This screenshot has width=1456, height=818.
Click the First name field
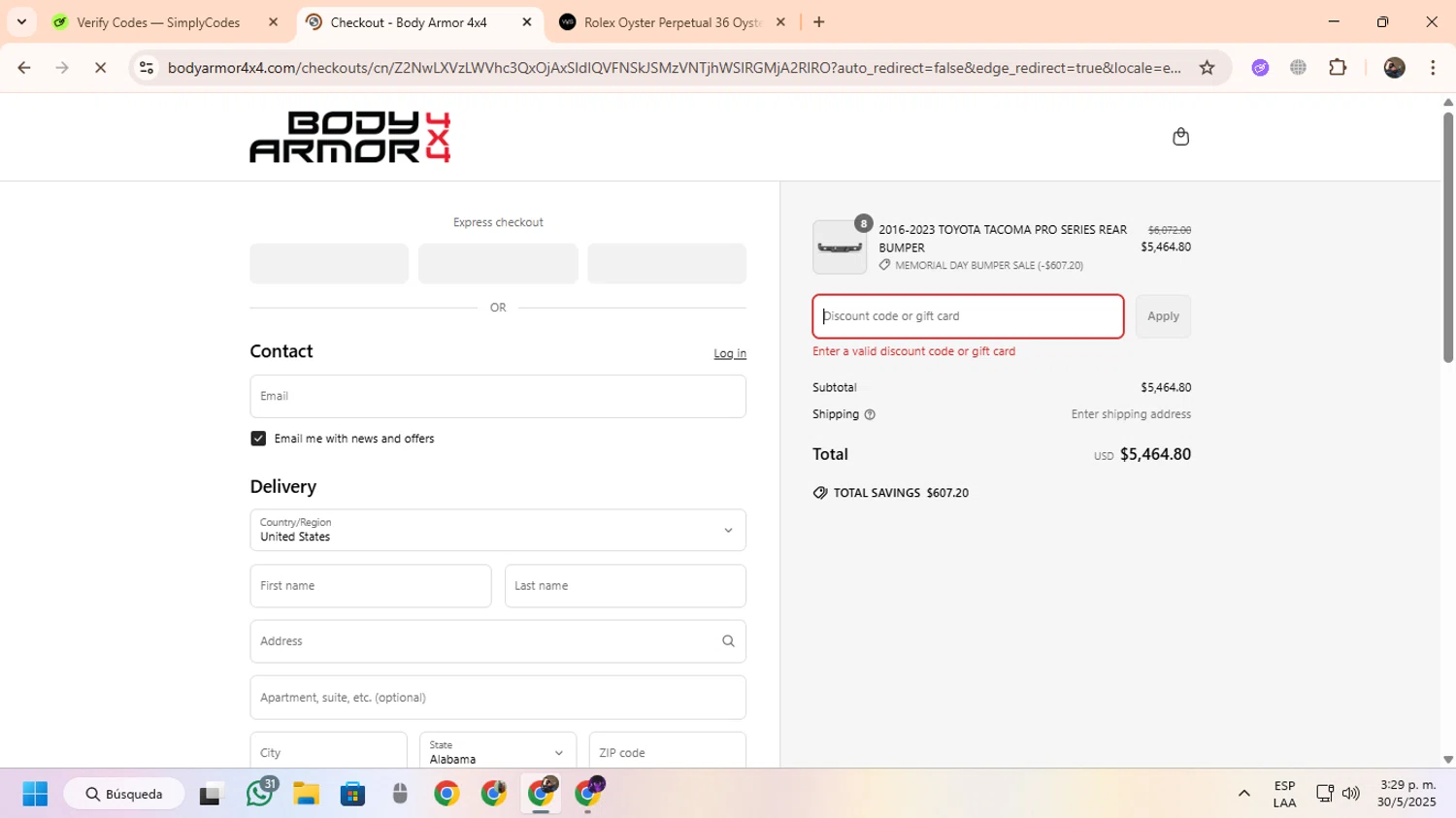[x=371, y=586]
